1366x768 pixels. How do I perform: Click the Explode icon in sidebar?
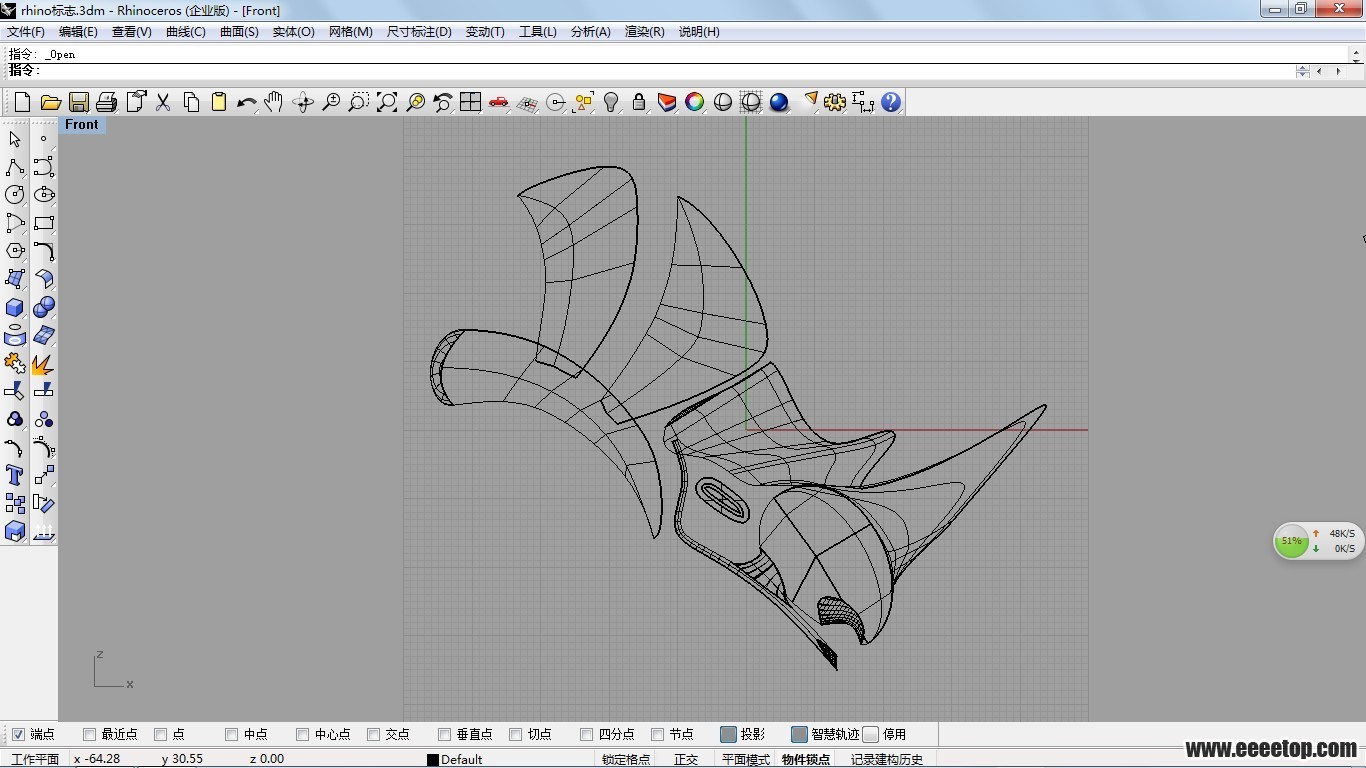point(43,363)
